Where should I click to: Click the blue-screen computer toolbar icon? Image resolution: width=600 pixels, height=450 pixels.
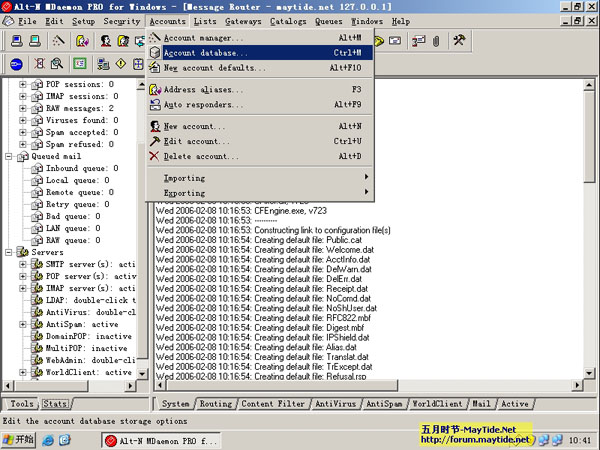coord(16,41)
